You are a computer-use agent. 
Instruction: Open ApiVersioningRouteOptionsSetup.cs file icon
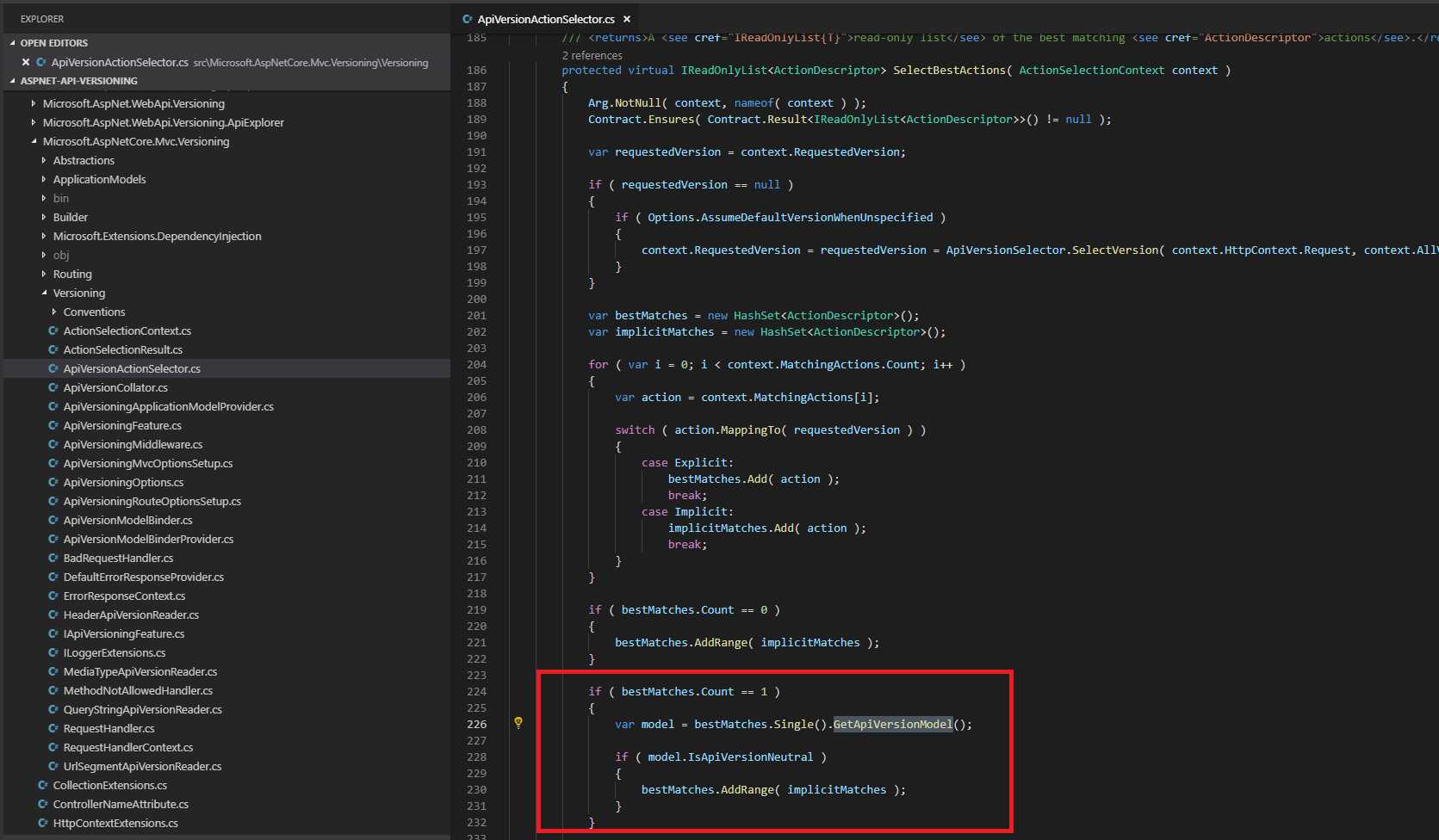point(53,501)
